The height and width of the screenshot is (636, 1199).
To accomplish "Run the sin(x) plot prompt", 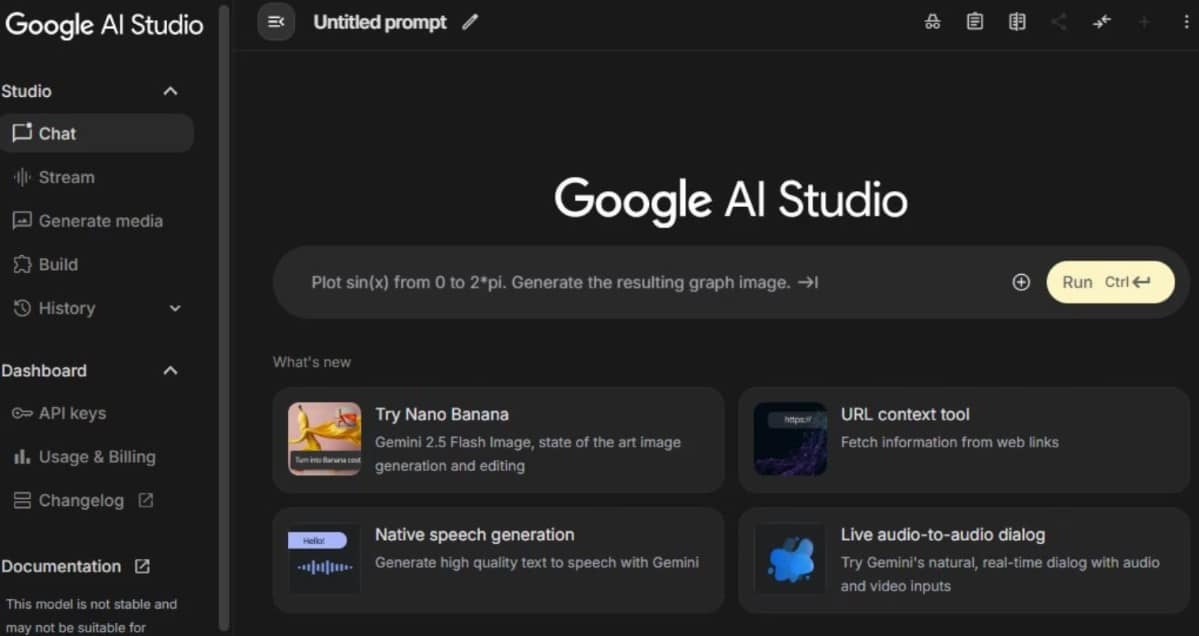I will (1110, 282).
